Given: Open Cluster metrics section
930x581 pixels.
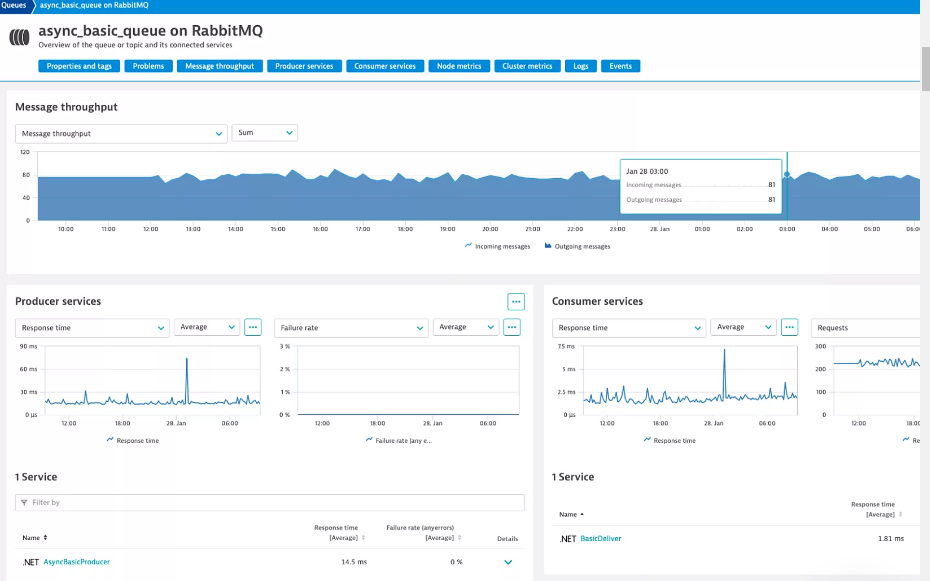Looking at the screenshot, I should point(527,66).
